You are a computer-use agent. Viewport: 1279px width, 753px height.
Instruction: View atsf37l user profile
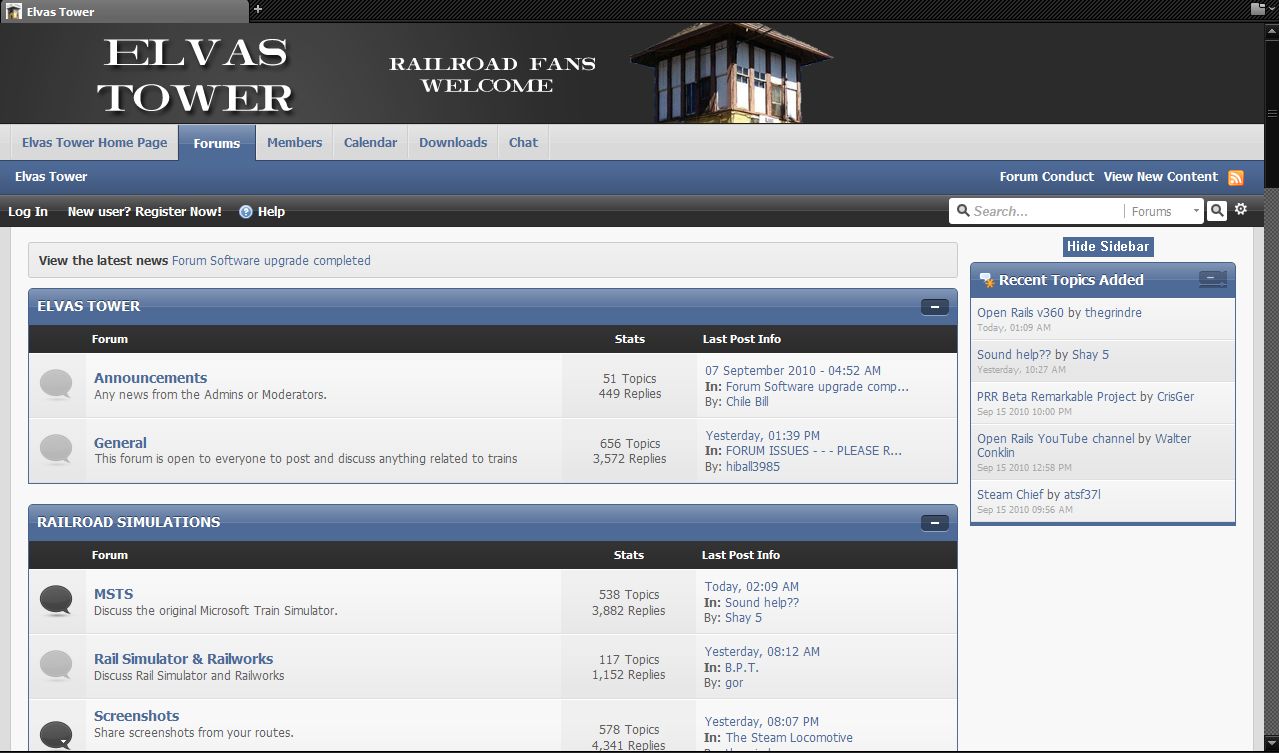(1083, 495)
